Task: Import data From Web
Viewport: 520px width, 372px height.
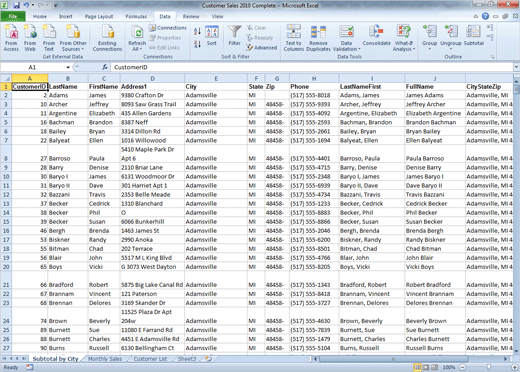Action: 30,38
